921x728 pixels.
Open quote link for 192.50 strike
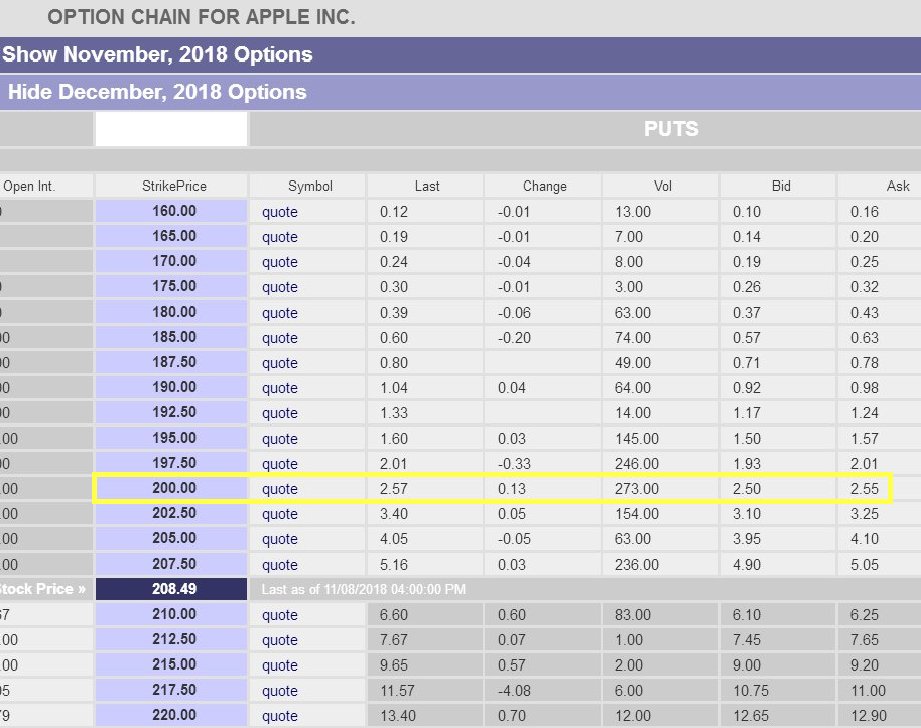pyautogui.click(x=280, y=413)
